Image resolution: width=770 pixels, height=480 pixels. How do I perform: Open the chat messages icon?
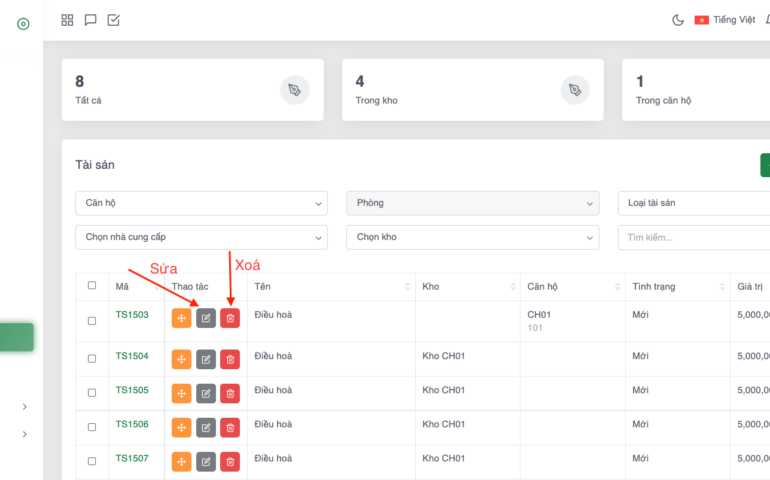[x=90, y=20]
